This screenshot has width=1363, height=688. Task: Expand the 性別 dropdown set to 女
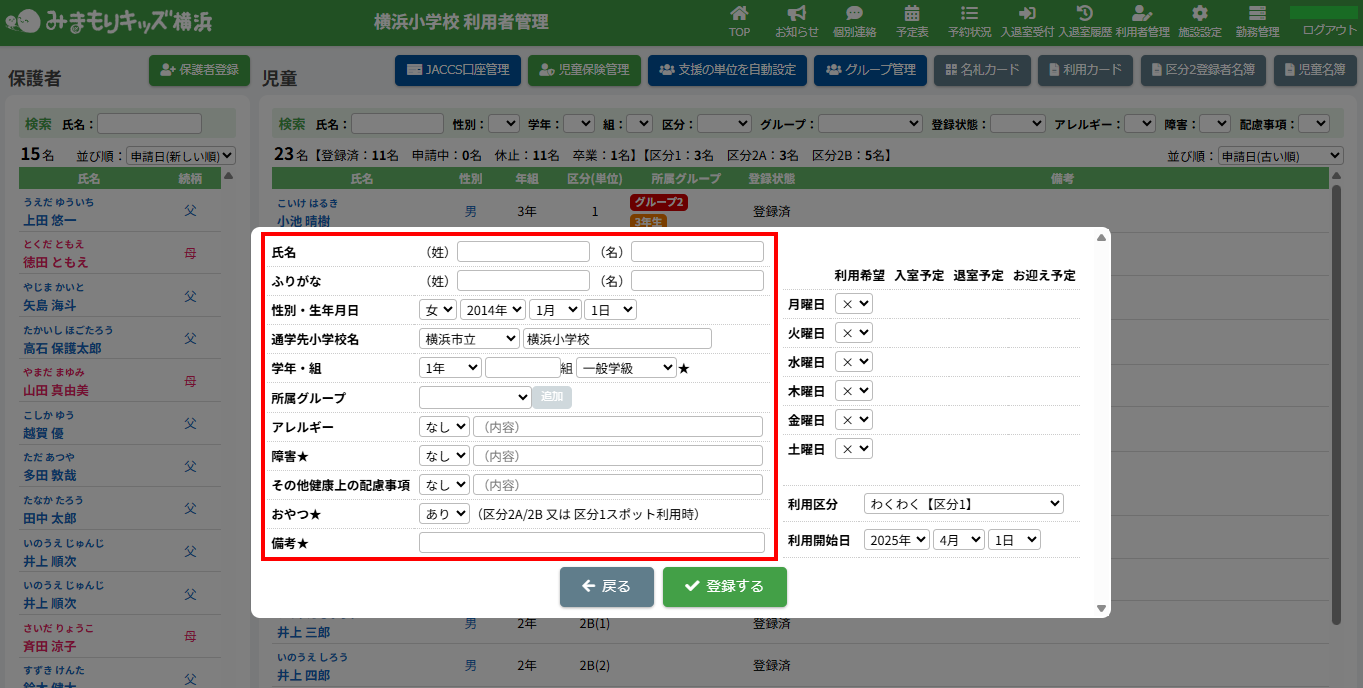click(x=437, y=310)
